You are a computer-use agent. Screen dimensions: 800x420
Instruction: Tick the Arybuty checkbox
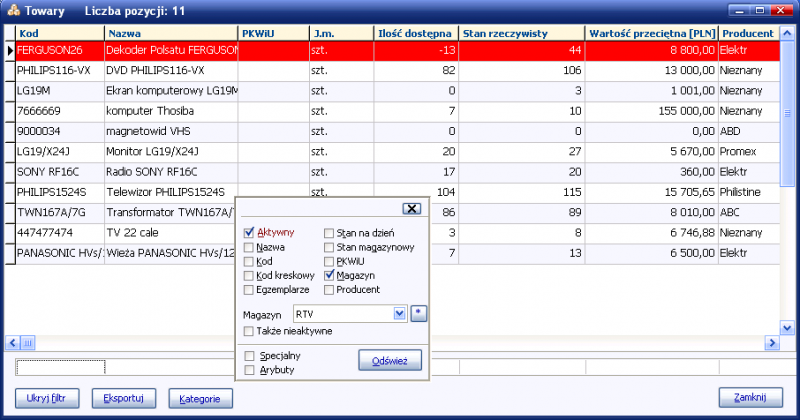click(x=249, y=370)
